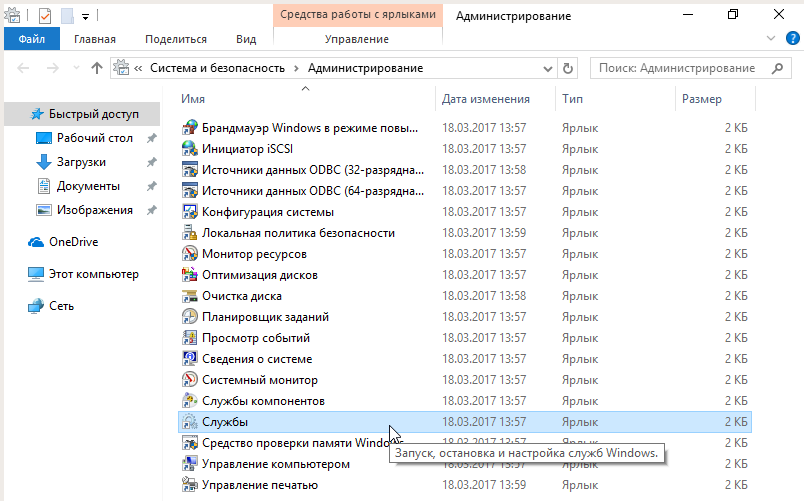The width and height of the screenshot is (804, 501).
Task: Switch to the Поделиться tab
Action: [176, 39]
